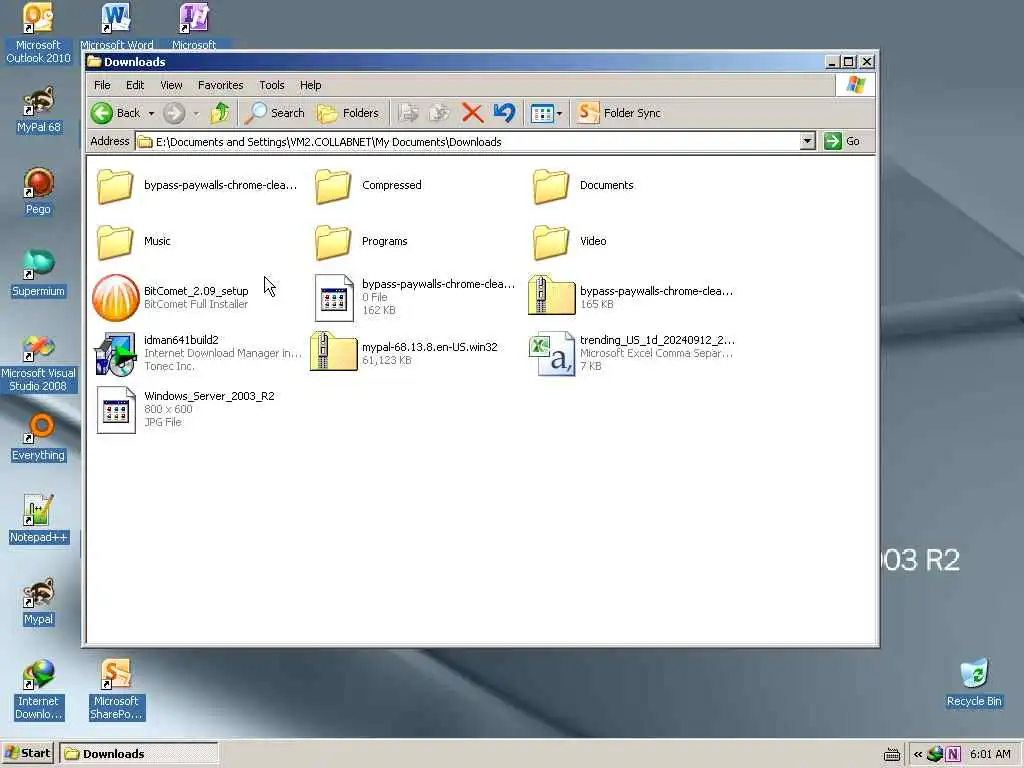Open the View menu
The image size is (1024, 768).
coord(171,85)
